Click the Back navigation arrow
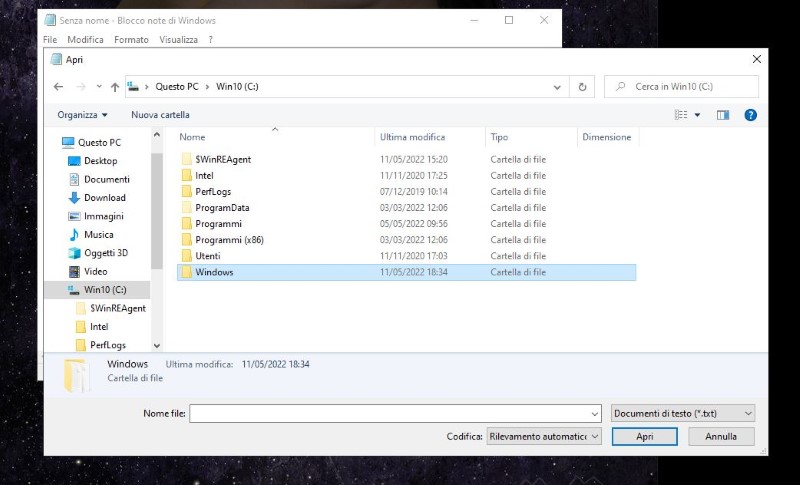 pos(58,87)
